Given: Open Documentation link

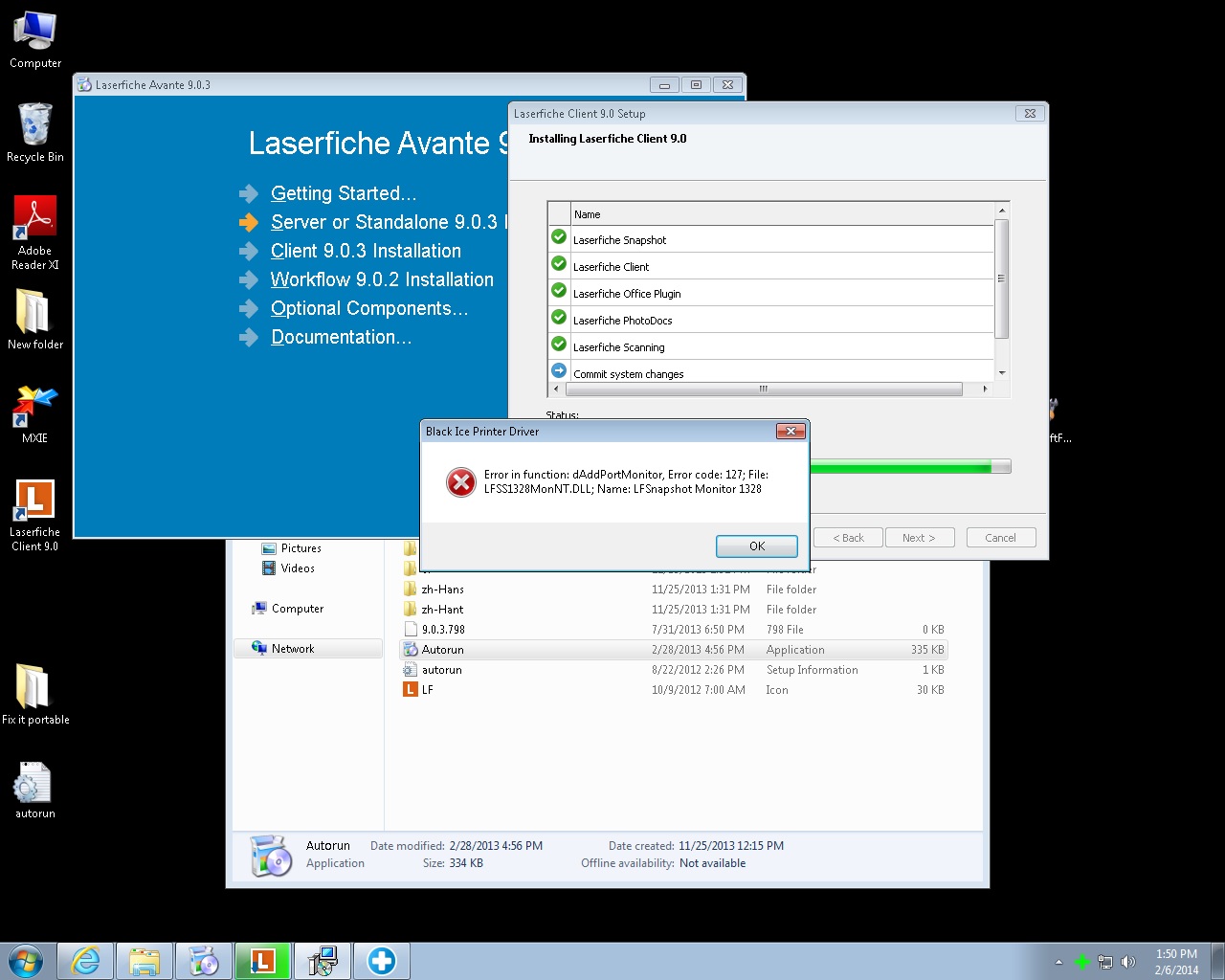Looking at the screenshot, I should pyautogui.click(x=342, y=337).
